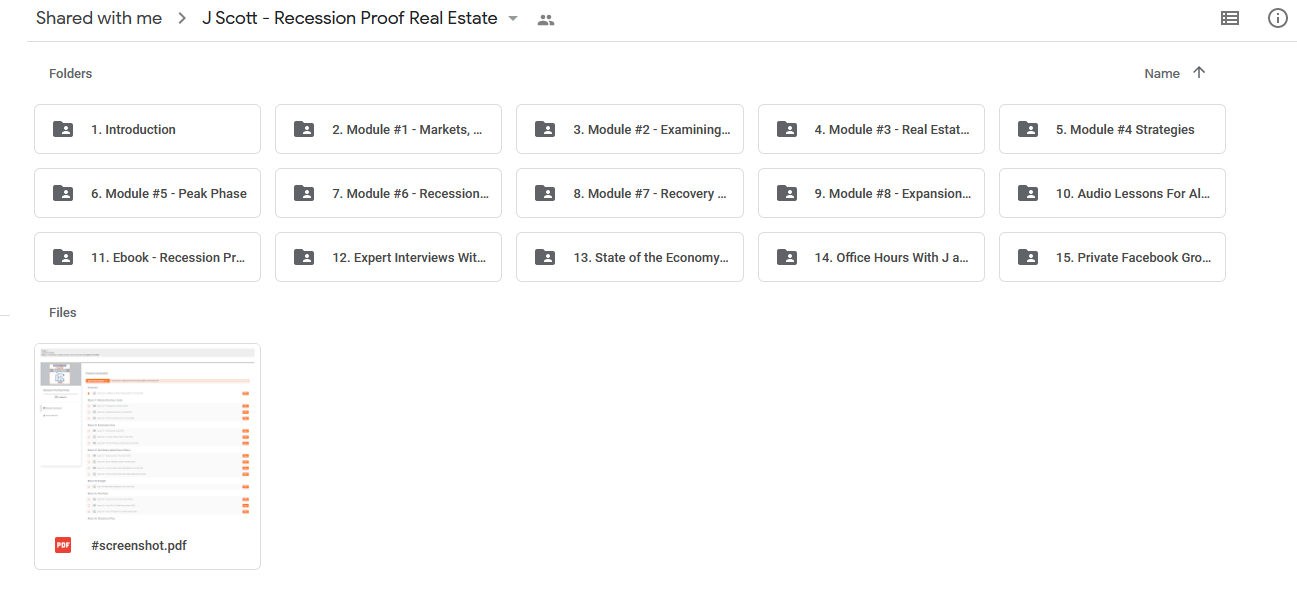Screen dimensions: 1297x589
Task: Click the red PDF icon of #screenshot.pdf
Action: 63,545
